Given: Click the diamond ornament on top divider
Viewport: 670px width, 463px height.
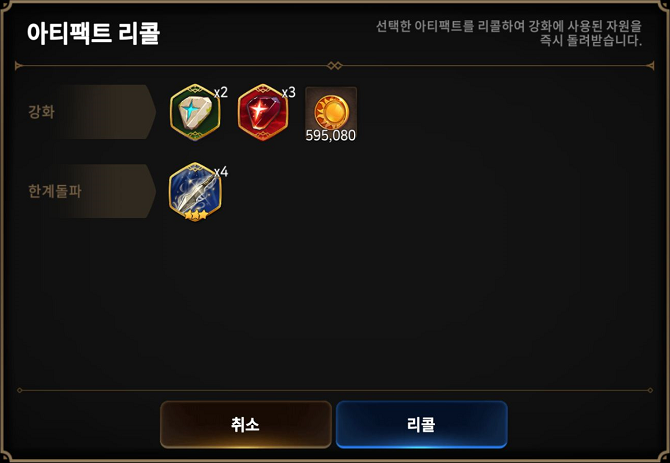Looking at the screenshot, I should (x=335, y=66).
